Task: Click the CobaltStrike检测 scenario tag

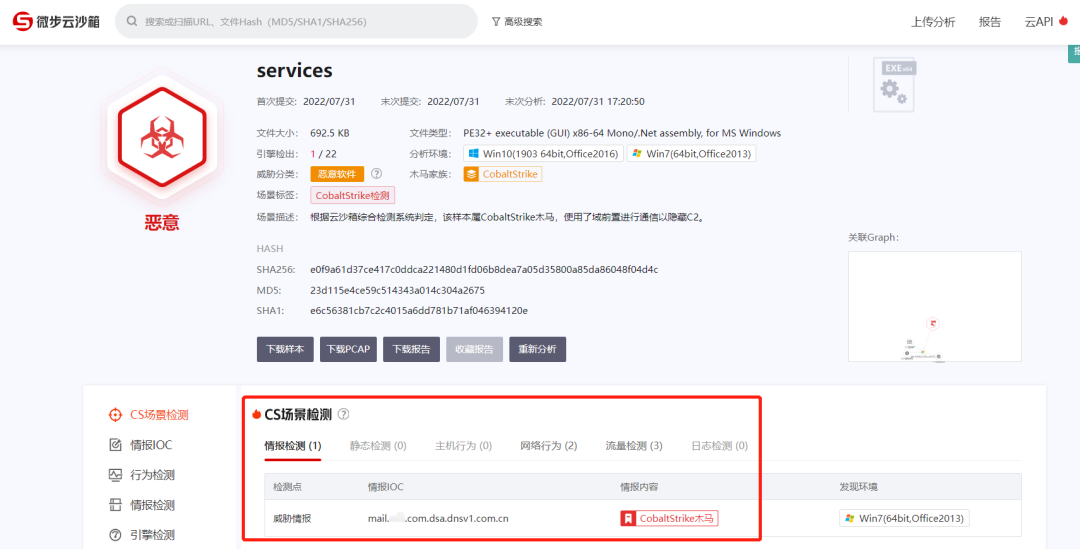Action: coord(353,196)
